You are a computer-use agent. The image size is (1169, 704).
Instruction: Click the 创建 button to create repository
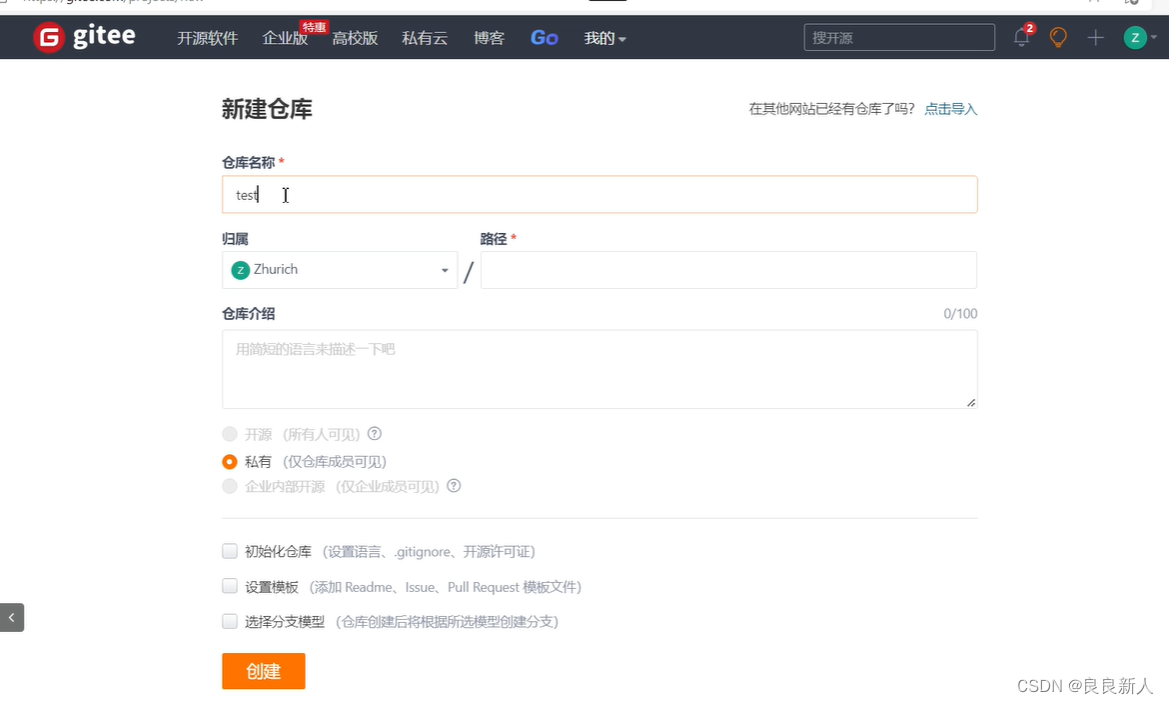263,671
